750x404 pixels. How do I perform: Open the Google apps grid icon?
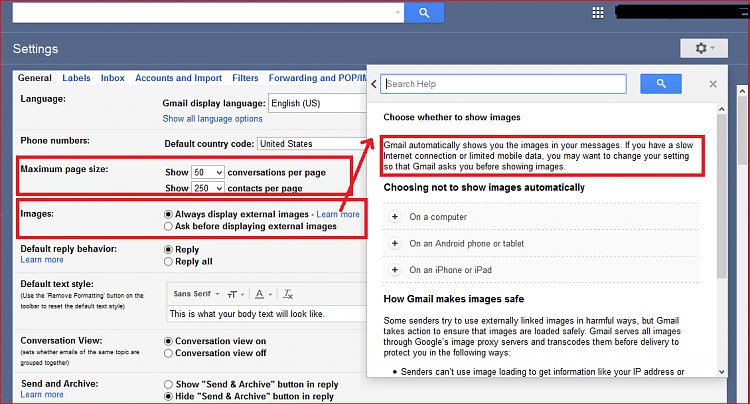pos(598,13)
